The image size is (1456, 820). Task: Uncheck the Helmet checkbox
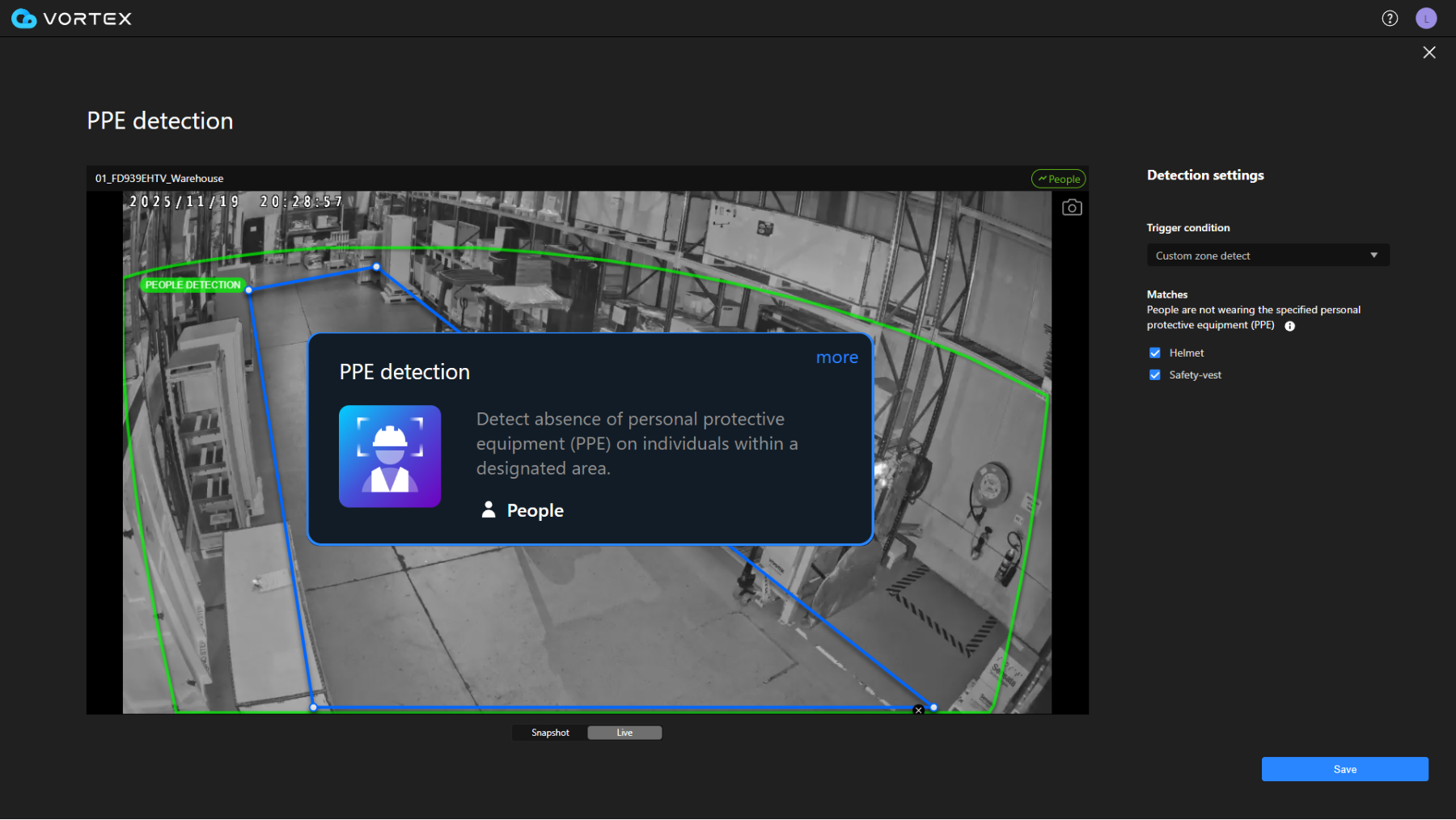point(1155,353)
